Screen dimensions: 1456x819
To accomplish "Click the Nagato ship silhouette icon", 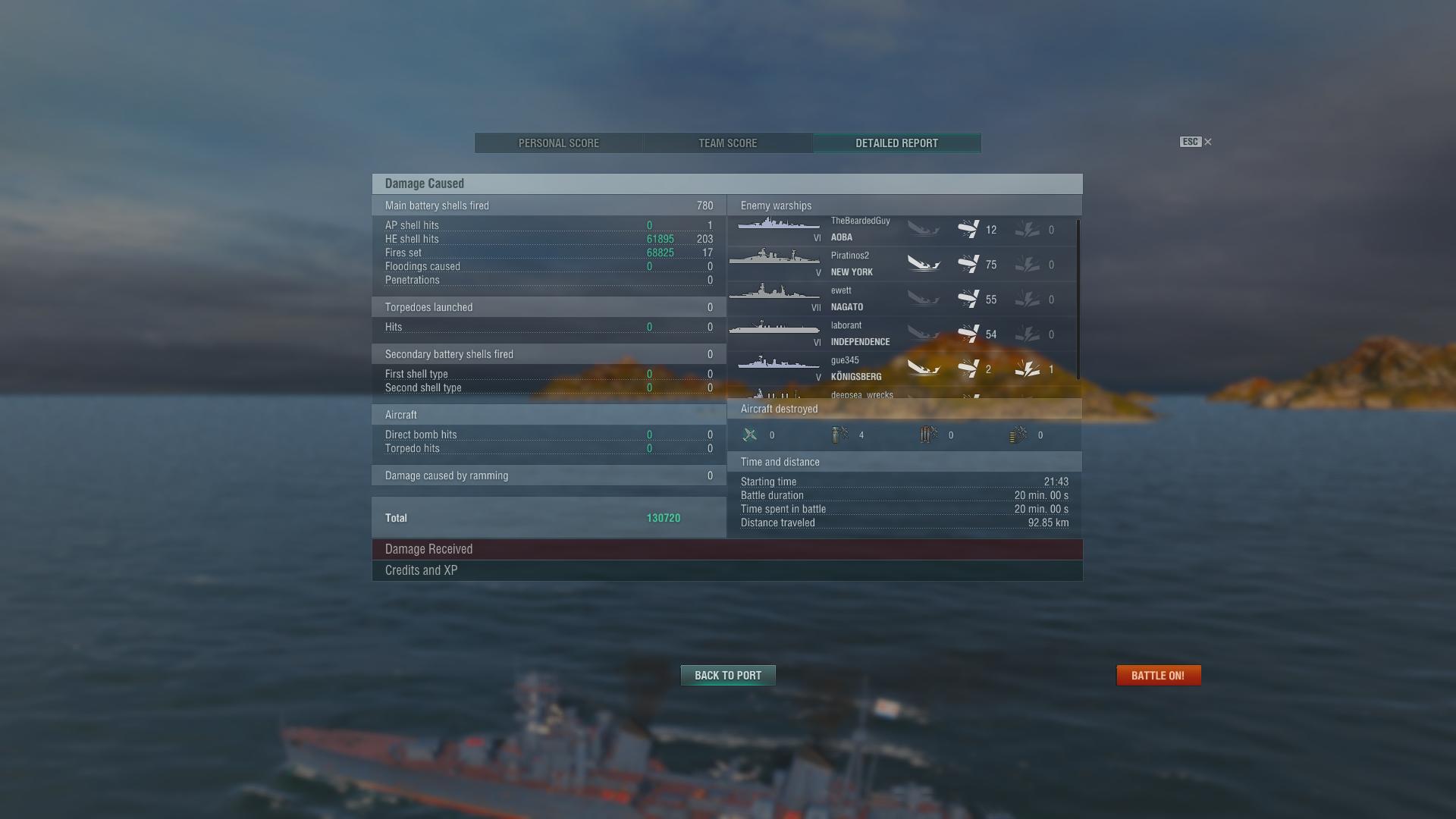I will click(774, 292).
